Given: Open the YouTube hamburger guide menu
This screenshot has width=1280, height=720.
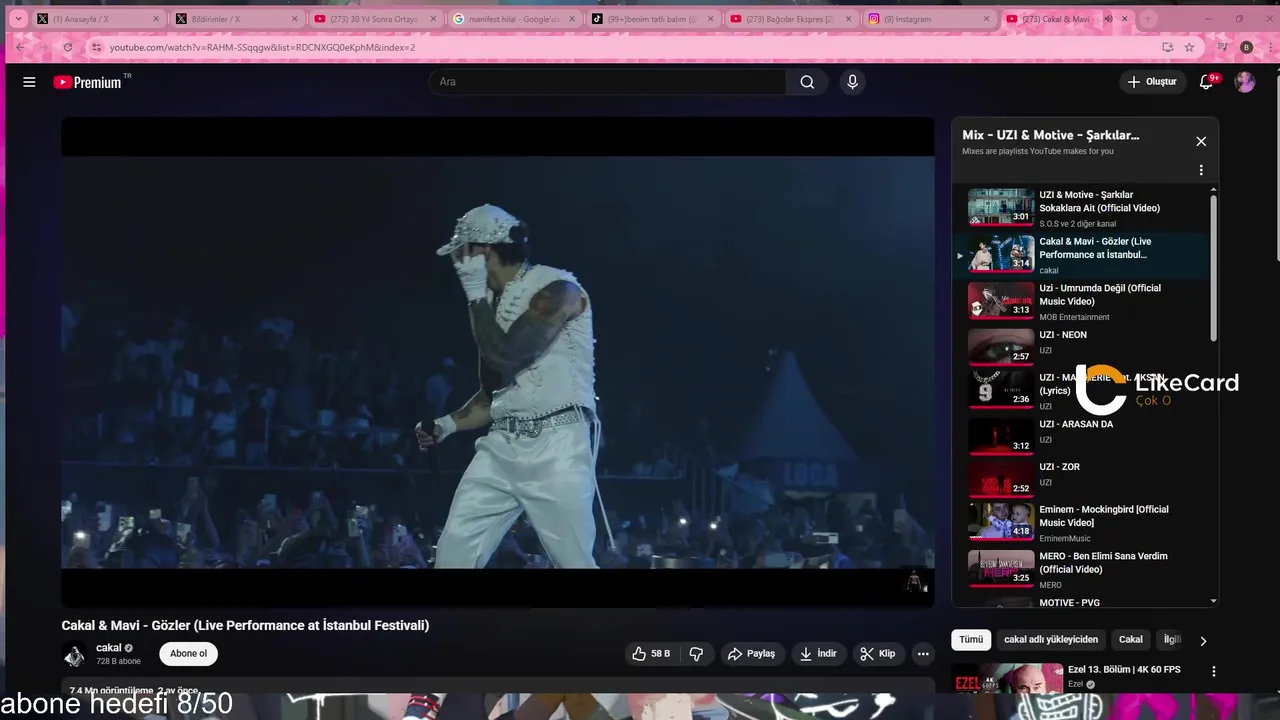Looking at the screenshot, I should [x=29, y=82].
